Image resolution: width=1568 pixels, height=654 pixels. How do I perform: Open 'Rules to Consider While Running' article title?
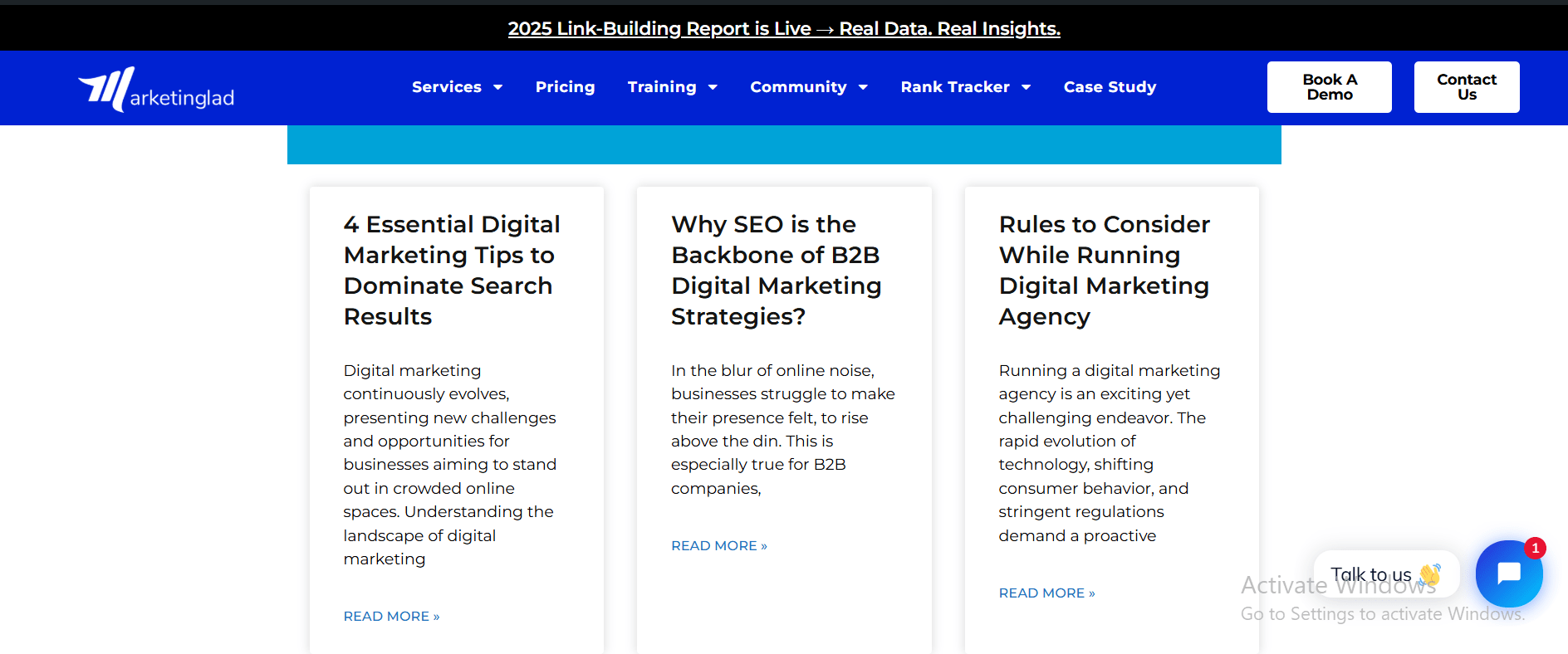[1105, 271]
